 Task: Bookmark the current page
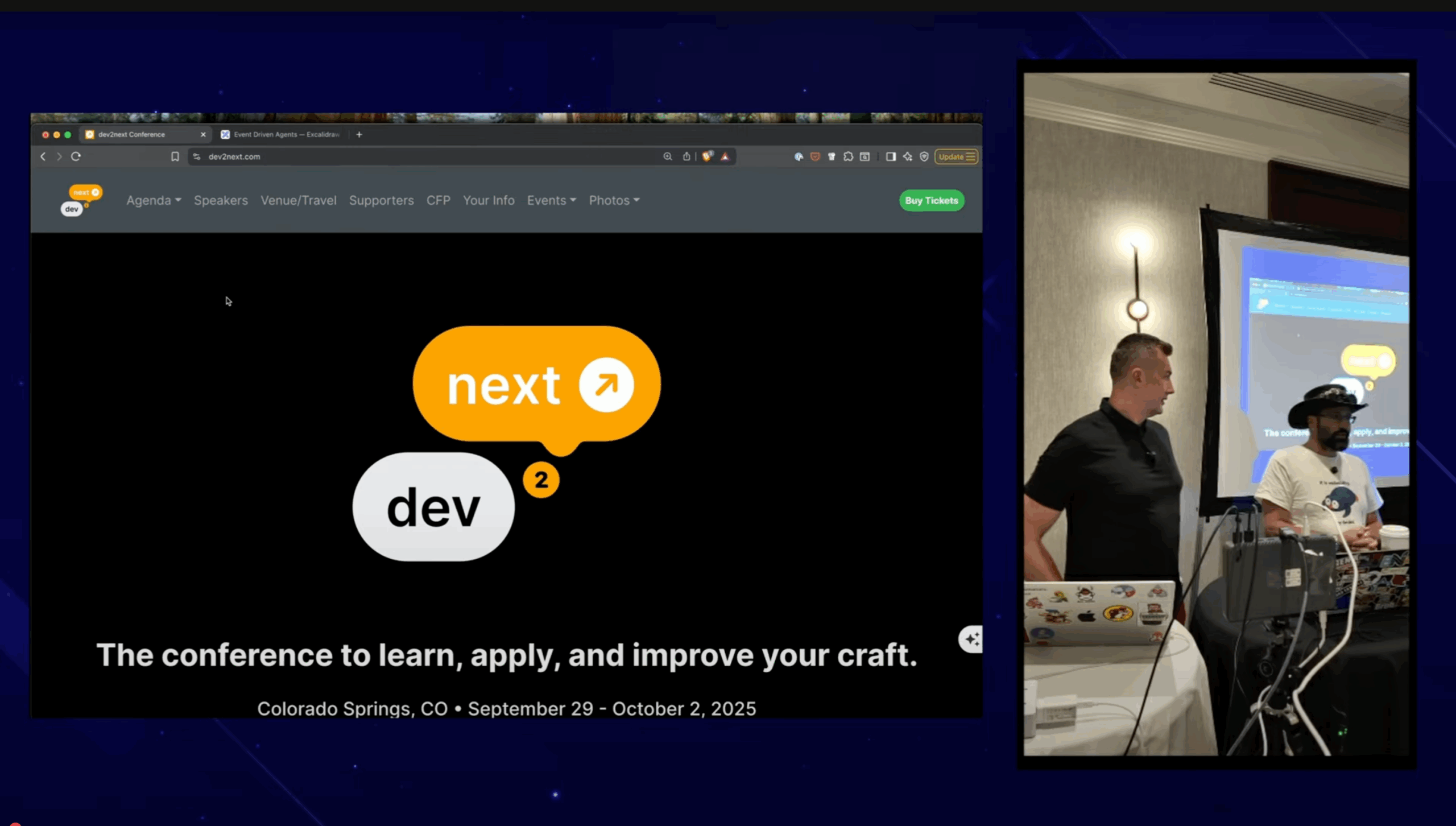[175, 156]
